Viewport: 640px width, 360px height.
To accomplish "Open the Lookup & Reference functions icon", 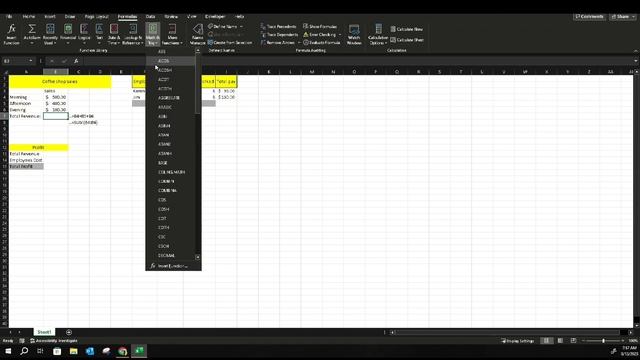I will [132, 34].
